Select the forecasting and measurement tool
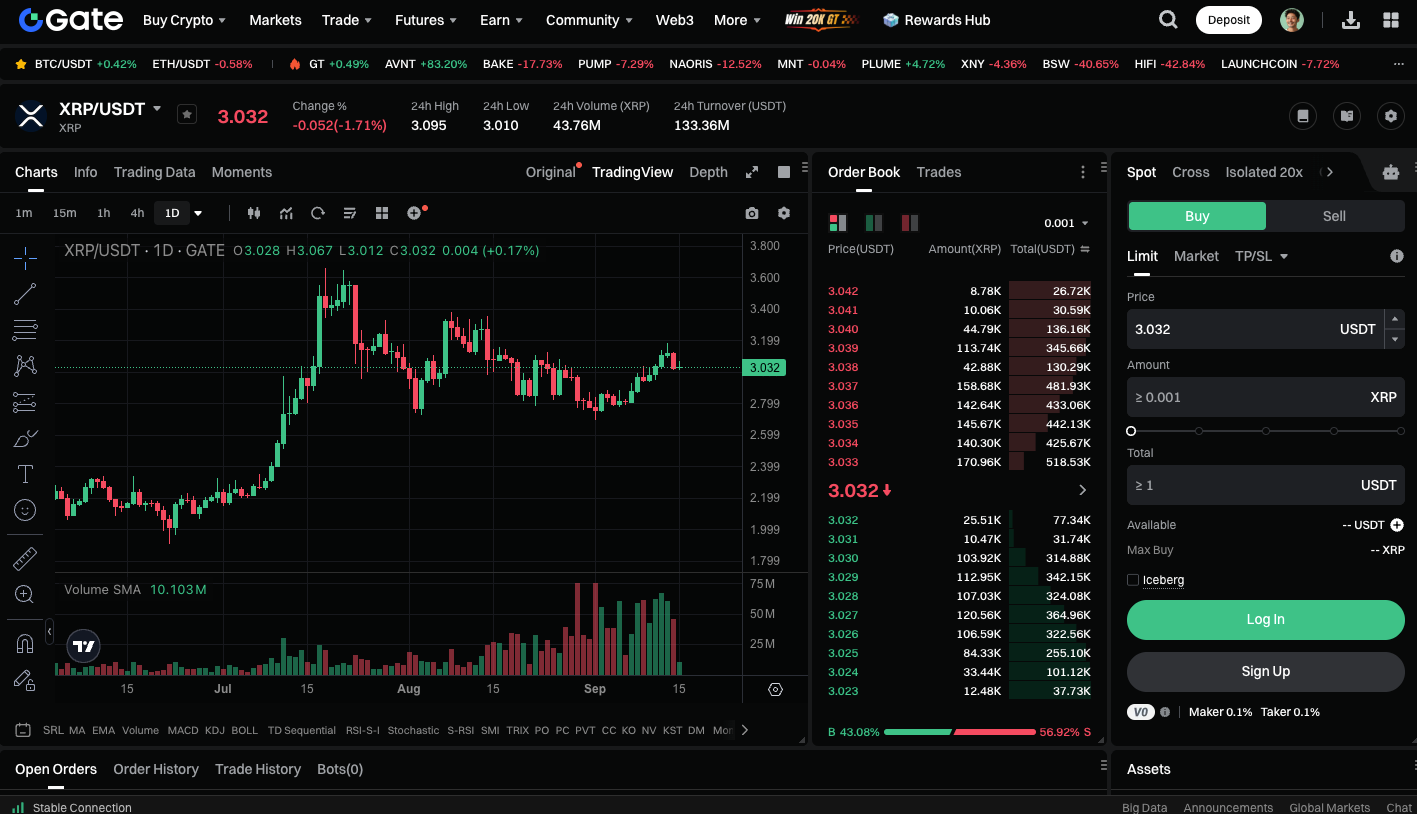The image size is (1417, 814). pos(25,402)
